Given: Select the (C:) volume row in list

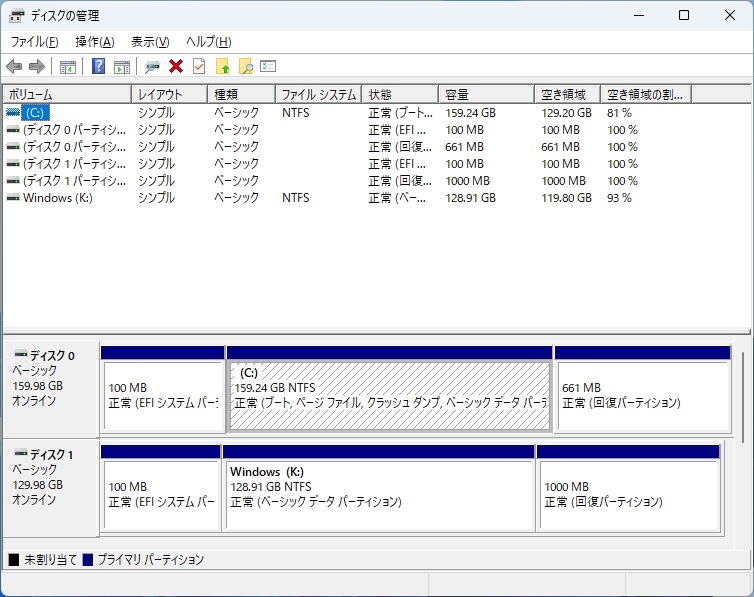Looking at the screenshot, I should click(35, 113).
